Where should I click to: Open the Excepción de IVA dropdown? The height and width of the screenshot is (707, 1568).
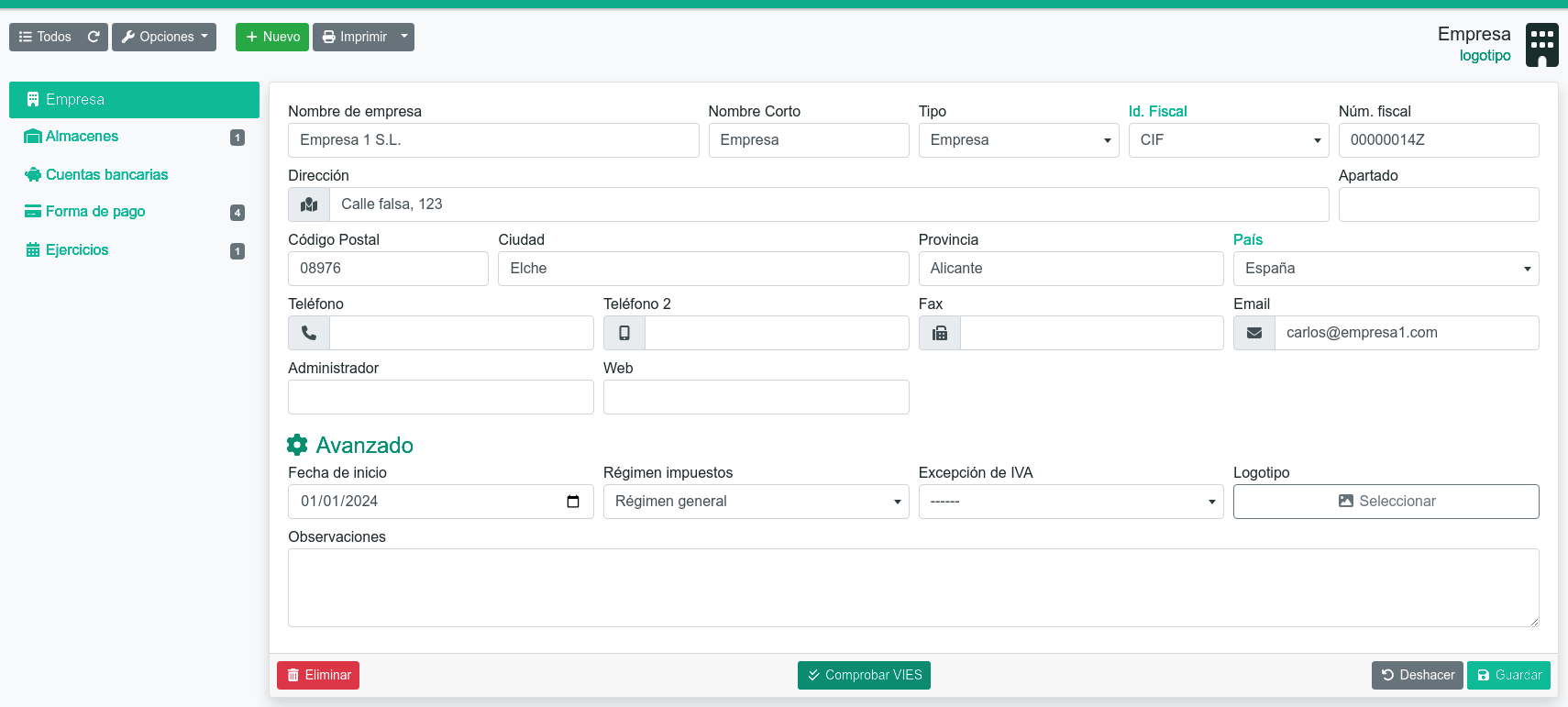[1071, 502]
